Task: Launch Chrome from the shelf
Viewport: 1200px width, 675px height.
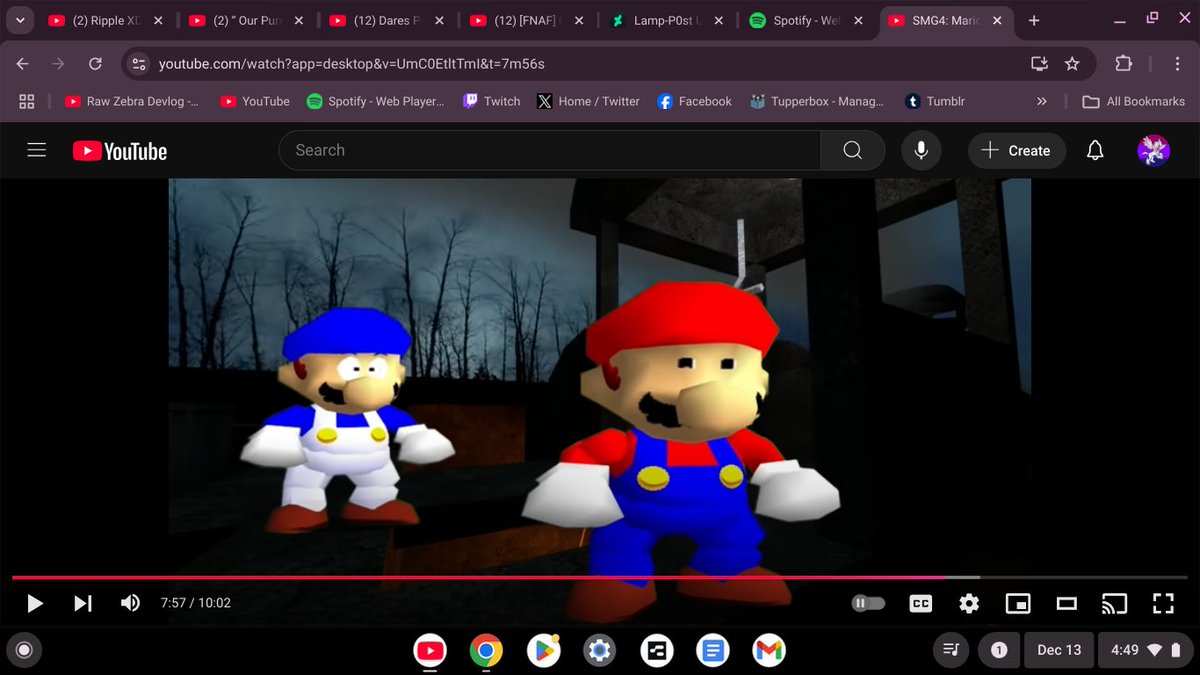Action: [x=486, y=651]
